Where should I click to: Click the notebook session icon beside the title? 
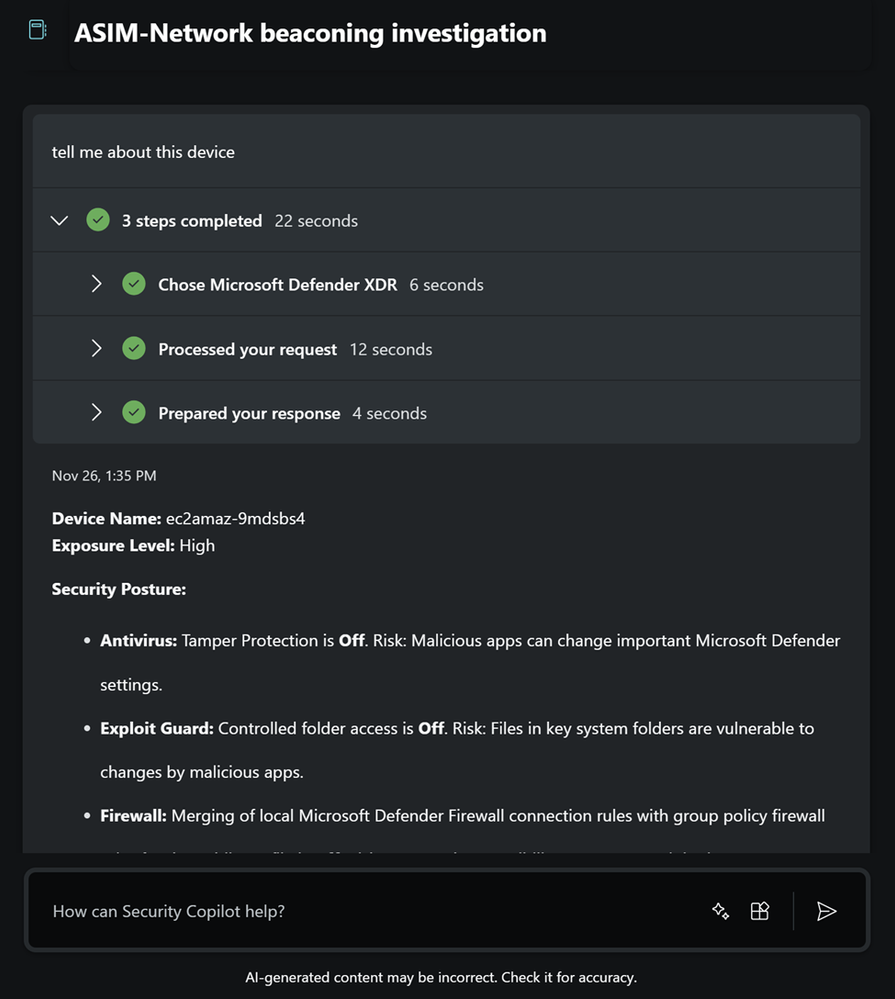[38, 30]
